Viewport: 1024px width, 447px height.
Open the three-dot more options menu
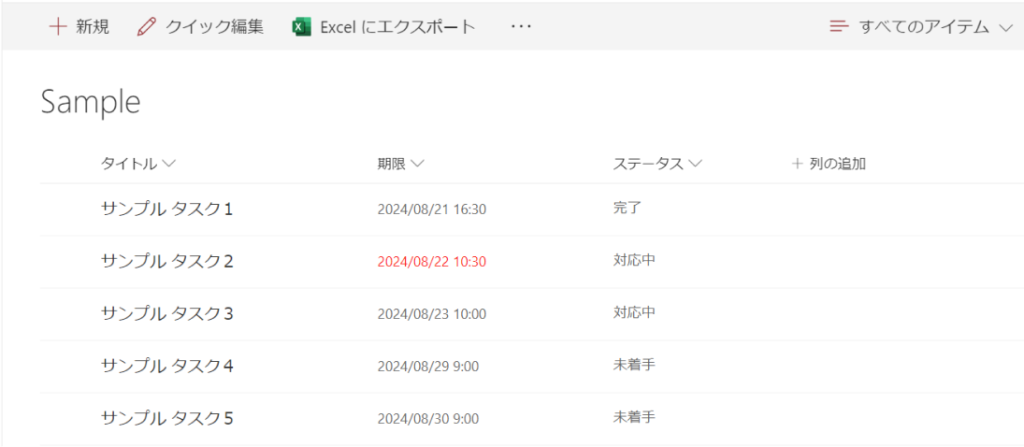[521, 27]
